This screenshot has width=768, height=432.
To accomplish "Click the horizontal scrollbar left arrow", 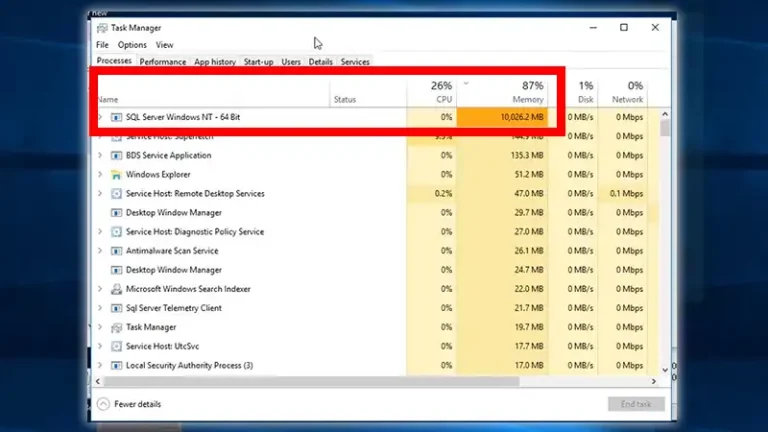I will [98, 381].
